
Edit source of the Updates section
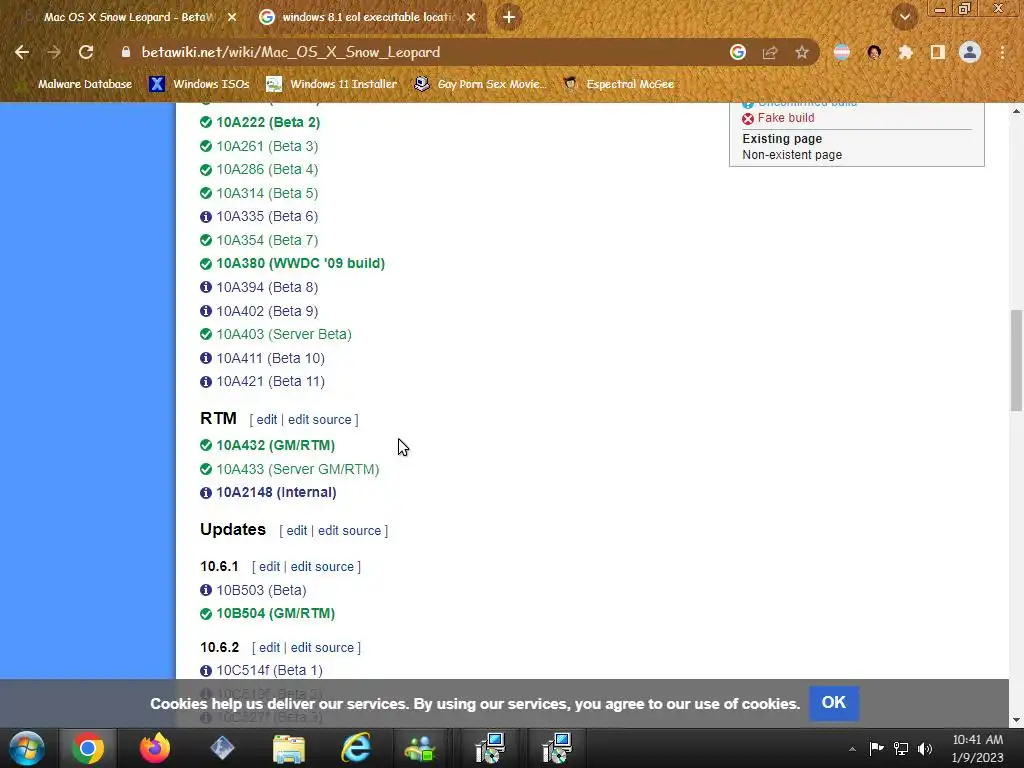(349, 530)
